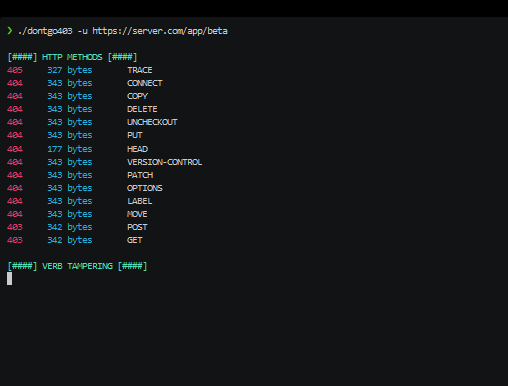The image size is (508, 386).
Task: Select the CONNECT method name
Action: [x=145, y=83]
